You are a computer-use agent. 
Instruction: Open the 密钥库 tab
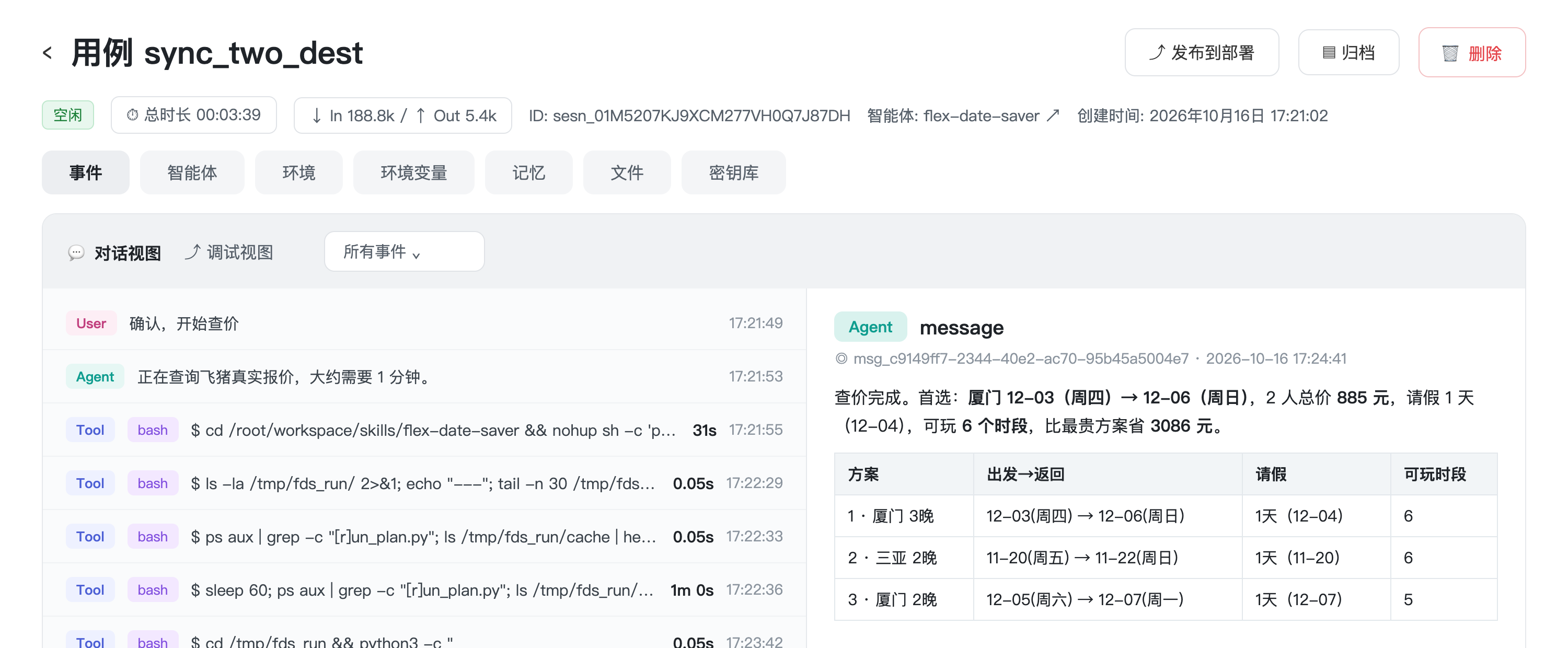point(733,173)
